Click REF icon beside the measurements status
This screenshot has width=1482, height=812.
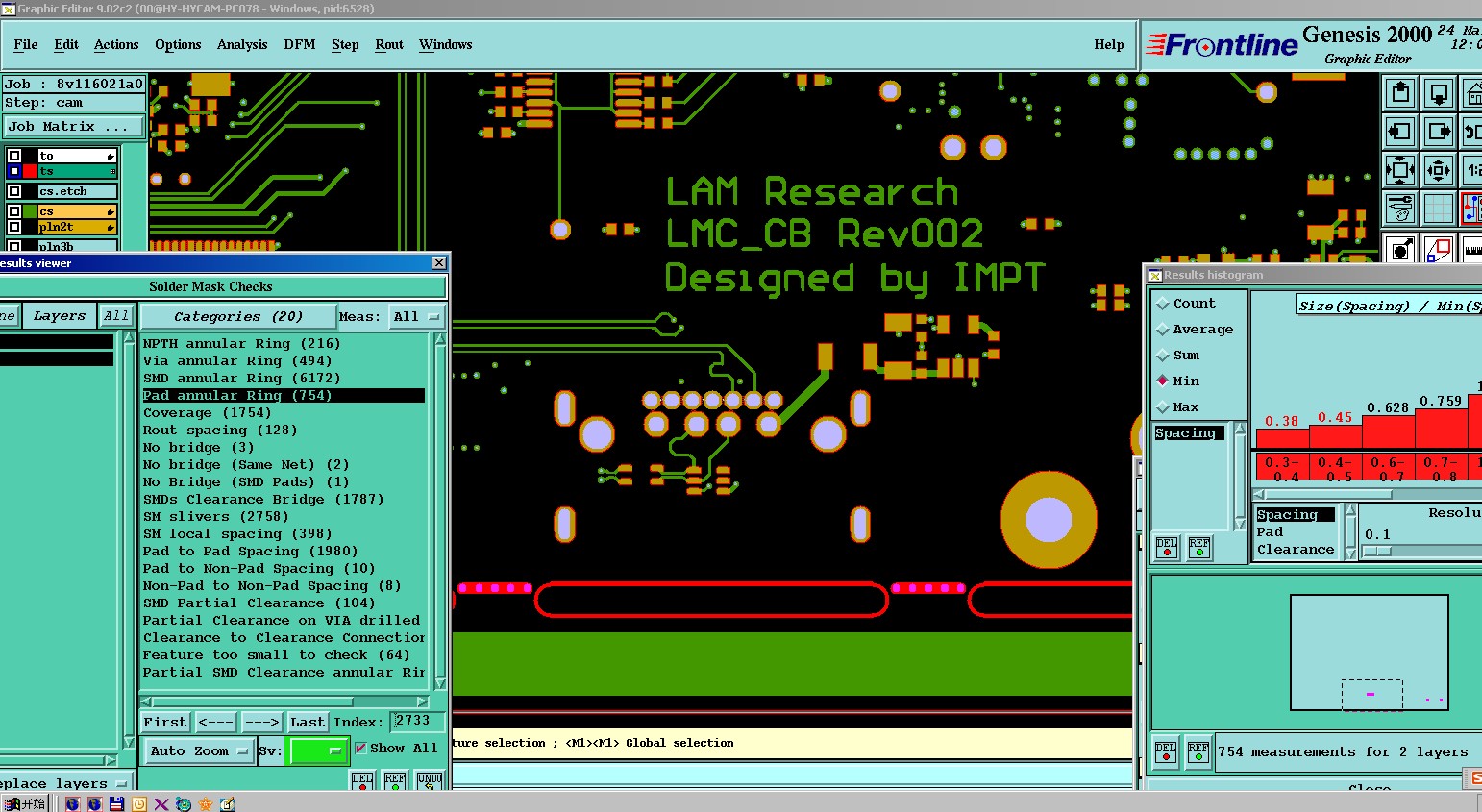(x=1198, y=751)
